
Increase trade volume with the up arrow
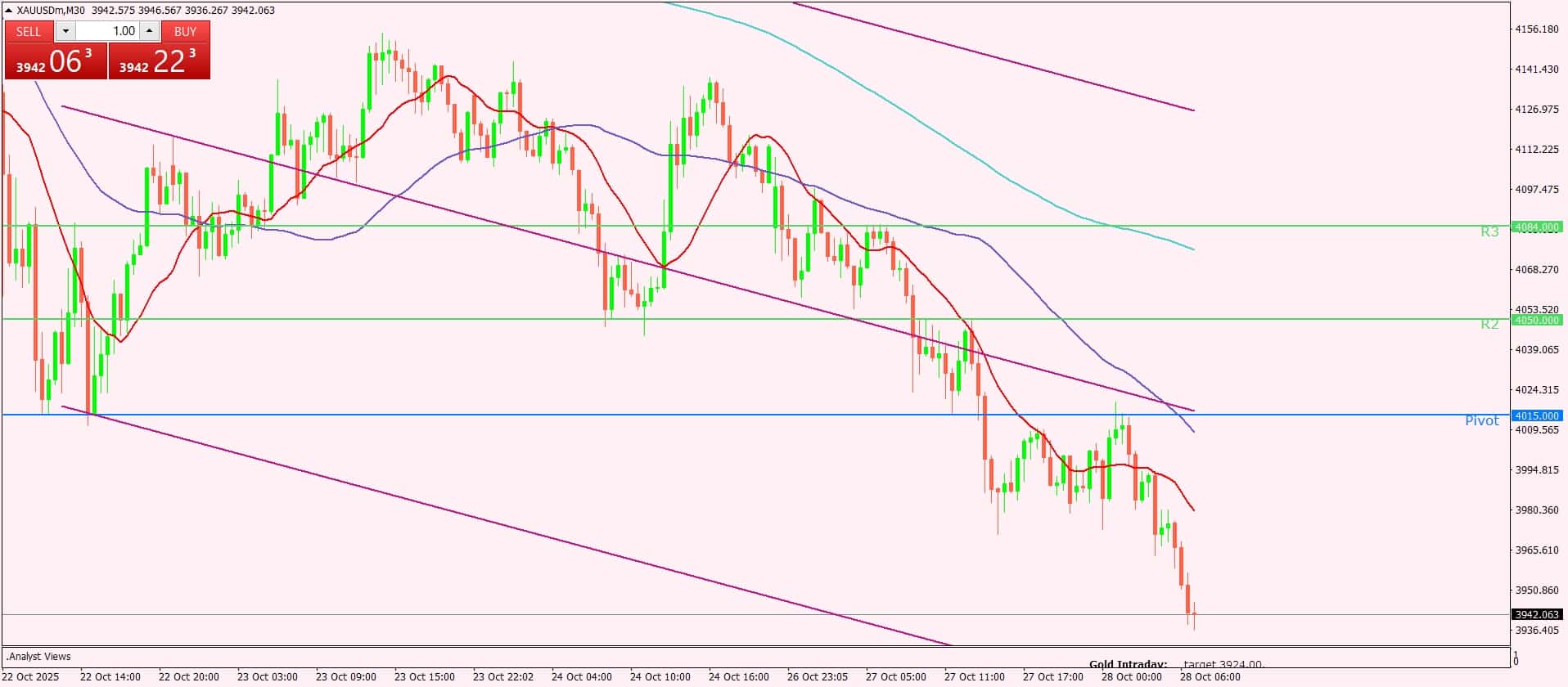point(149,31)
